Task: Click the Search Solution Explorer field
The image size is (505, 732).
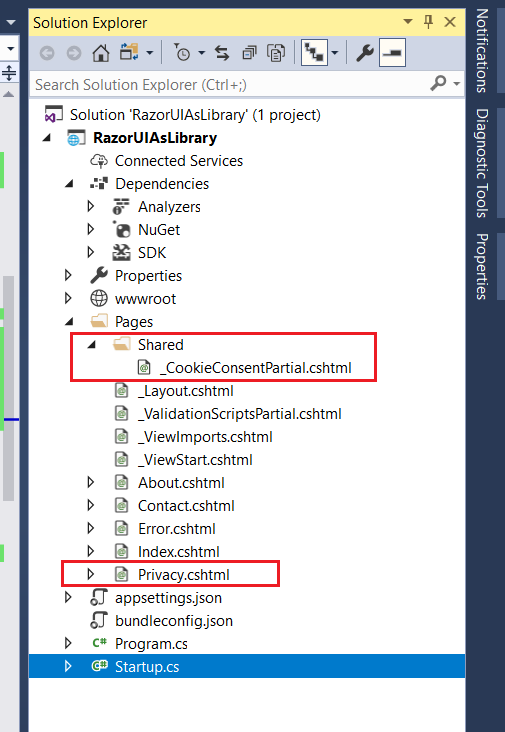Action: coord(231,84)
